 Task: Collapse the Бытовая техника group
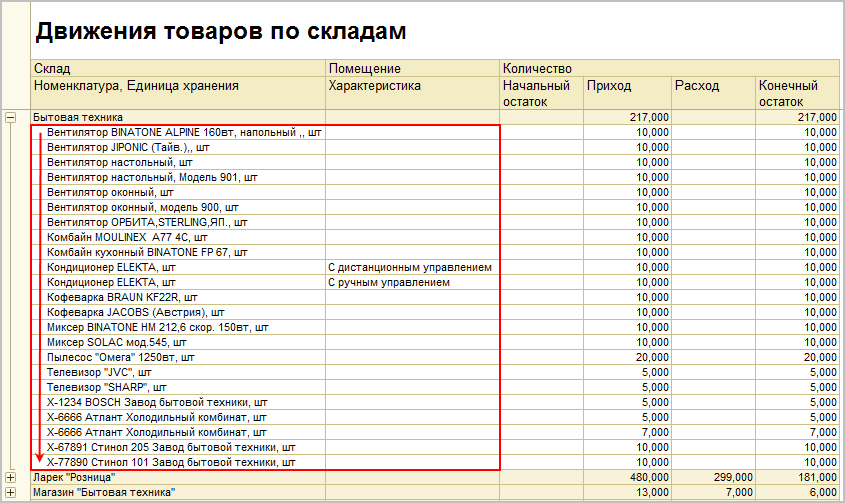10,117
